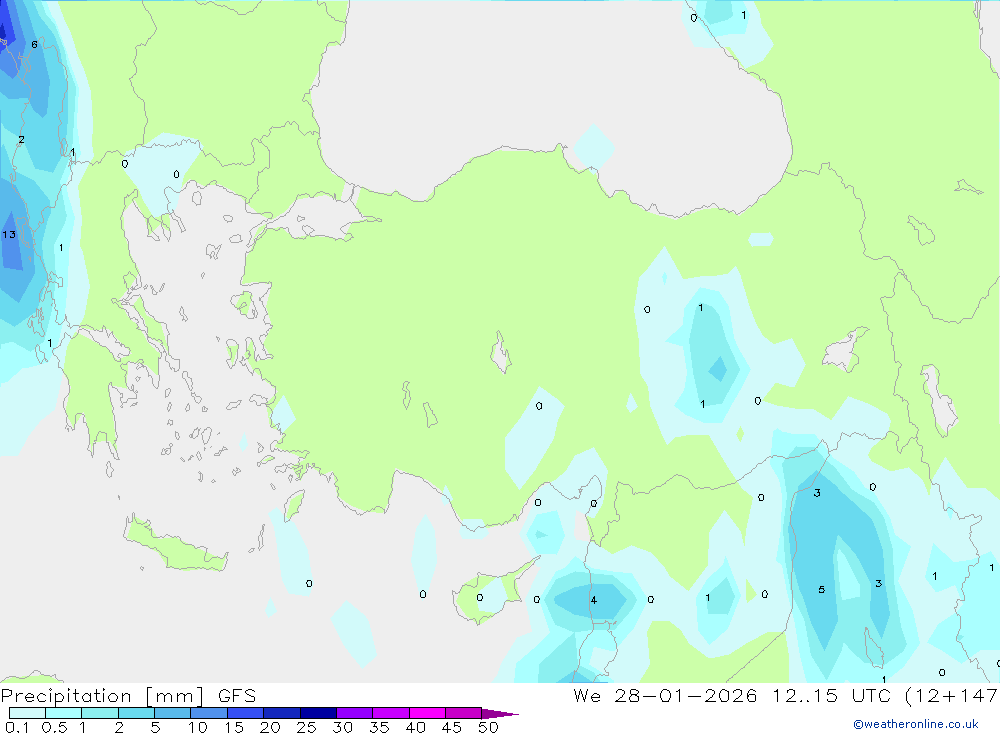Click the "6" precipitation value on the map
The width and height of the screenshot is (1000, 733).
coord(34,44)
